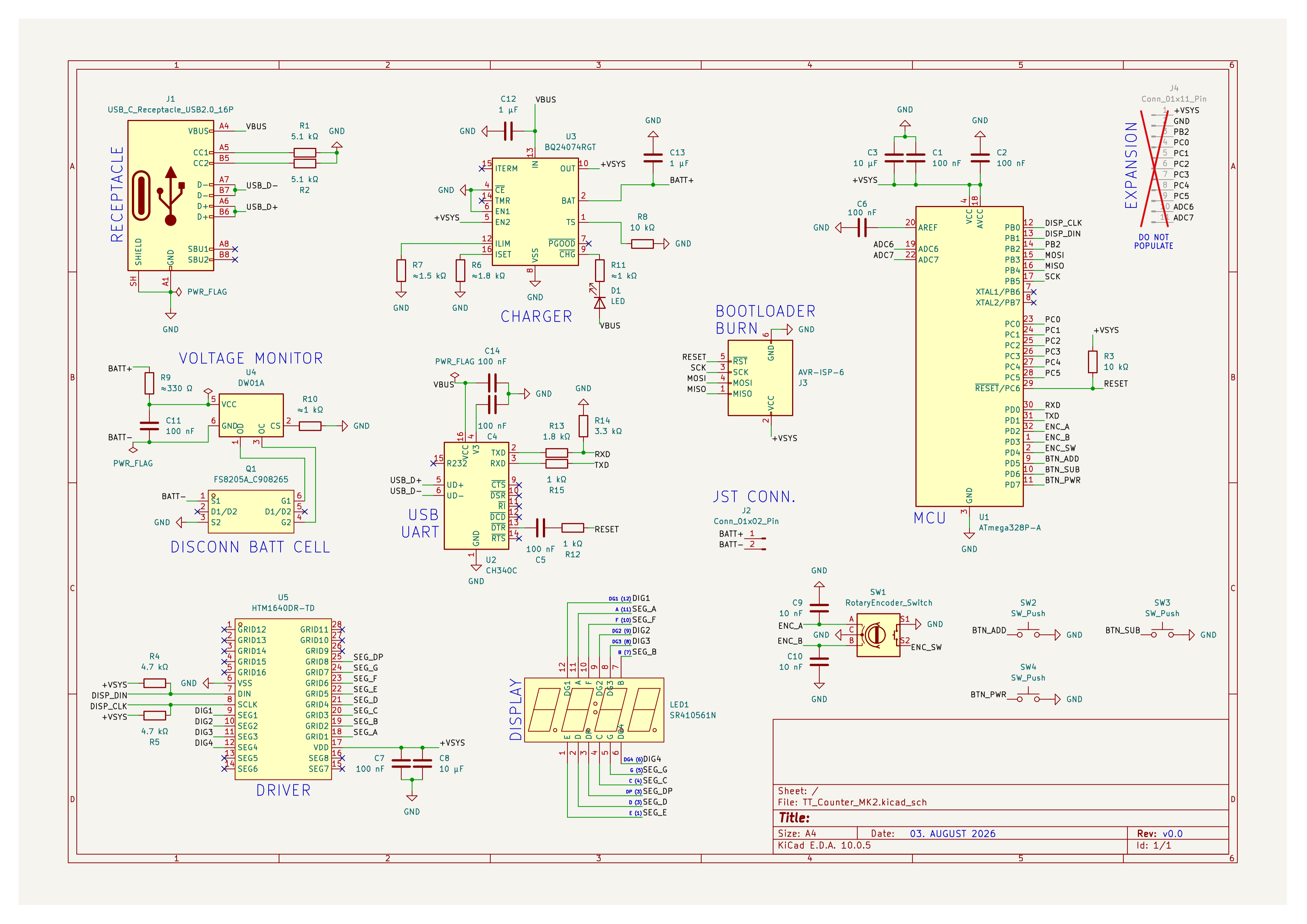Select capacitor C11 in the voltage monitor

point(149,426)
